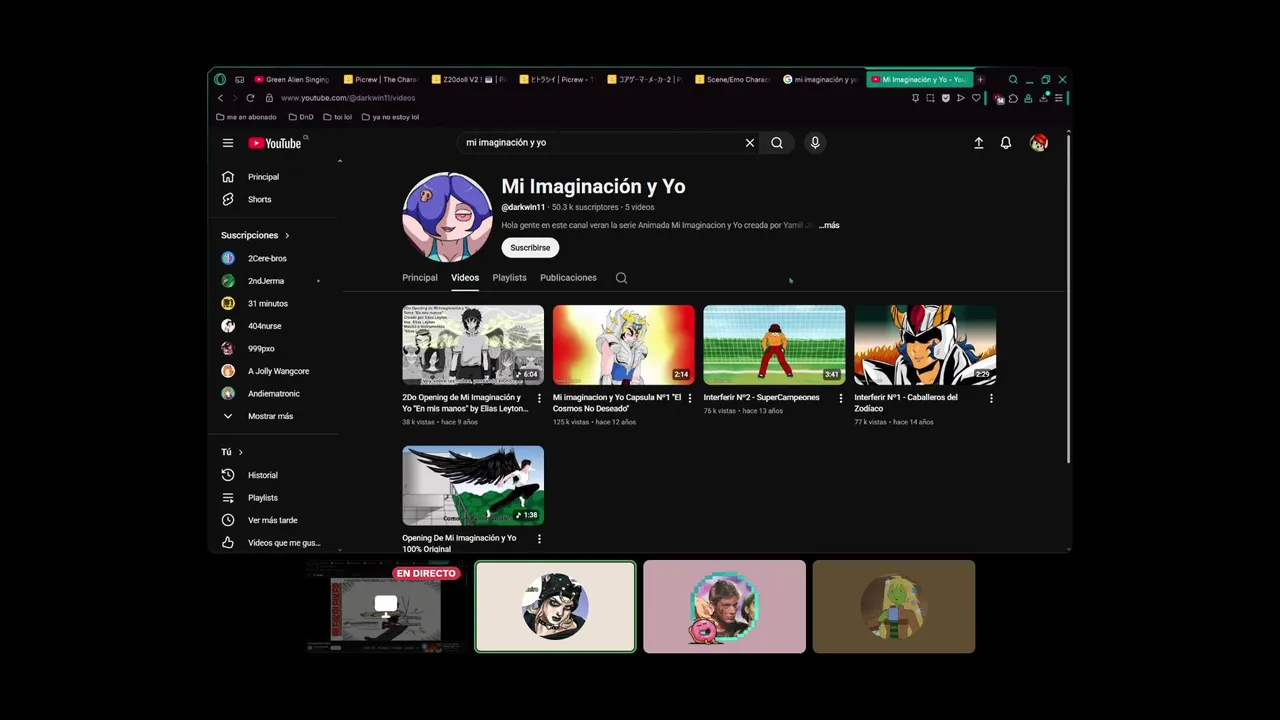1280x720 pixels.
Task: Play the 2Do Opening video thumbnail
Action: [473, 345]
